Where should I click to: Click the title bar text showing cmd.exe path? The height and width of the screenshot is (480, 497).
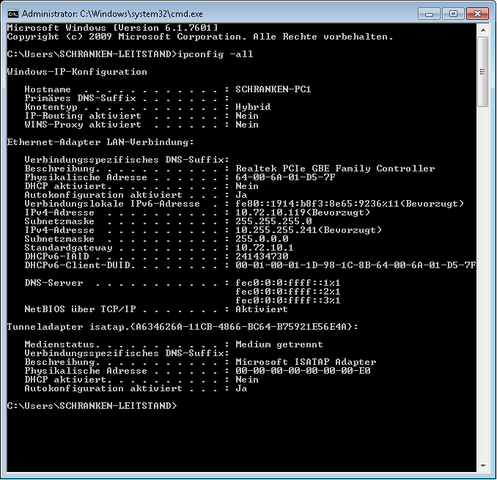click(x=112, y=14)
